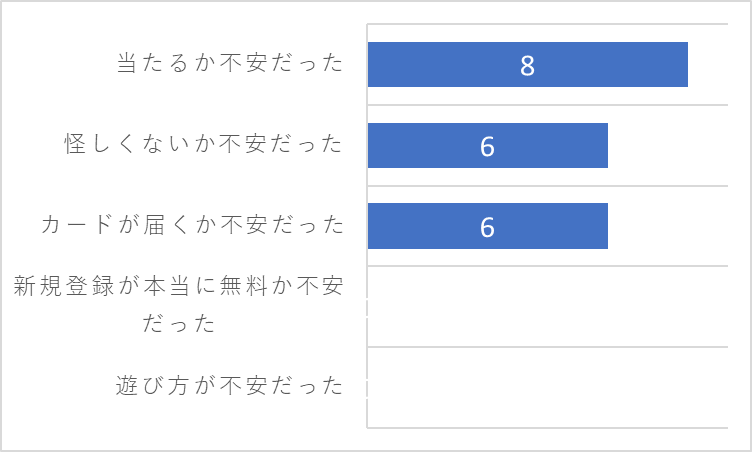Screen dimensions: 752x452
Task: Select the 当たるか不安だった category label
Action: click(x=230, y=63)
